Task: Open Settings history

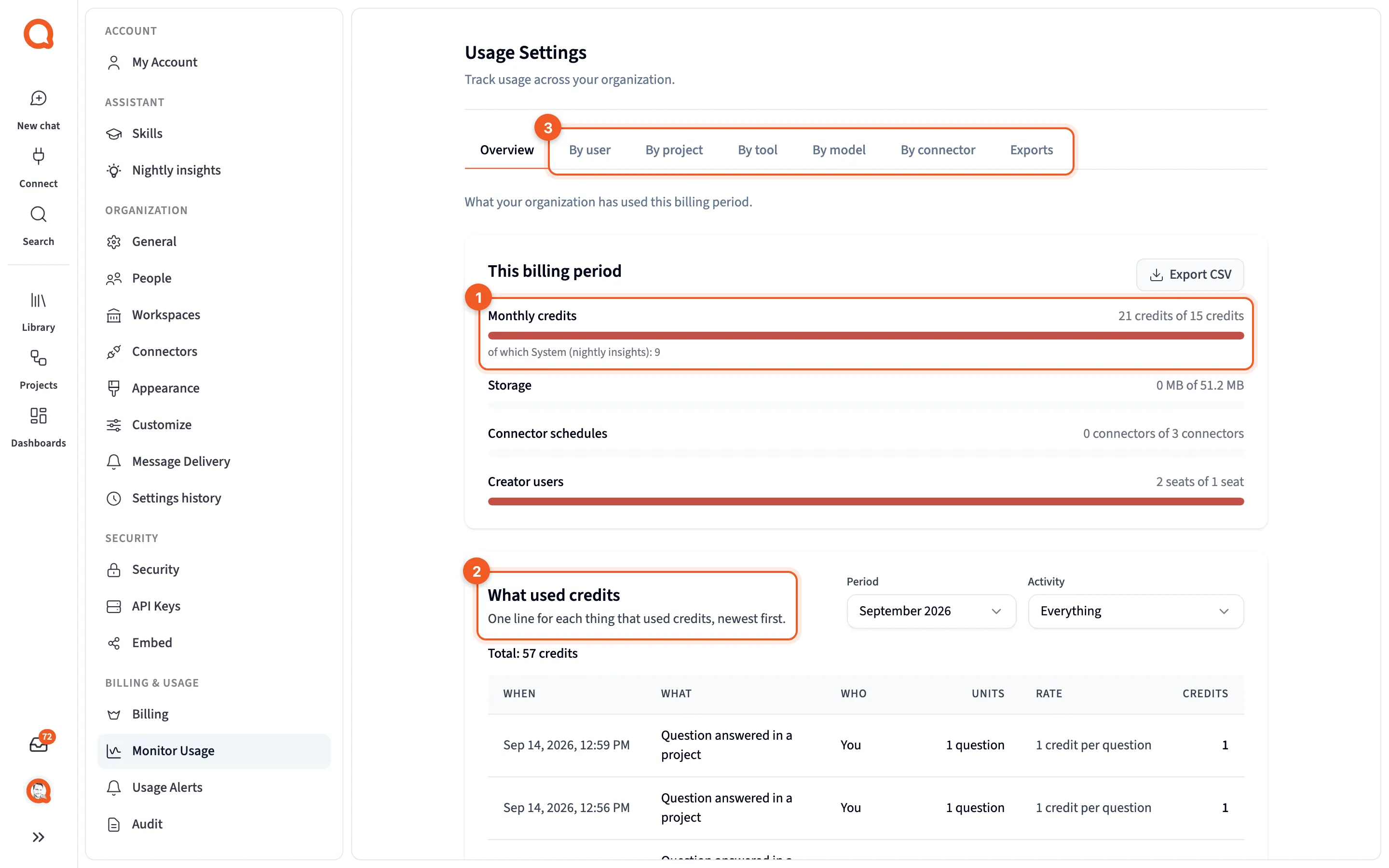Action: point(214,498)
